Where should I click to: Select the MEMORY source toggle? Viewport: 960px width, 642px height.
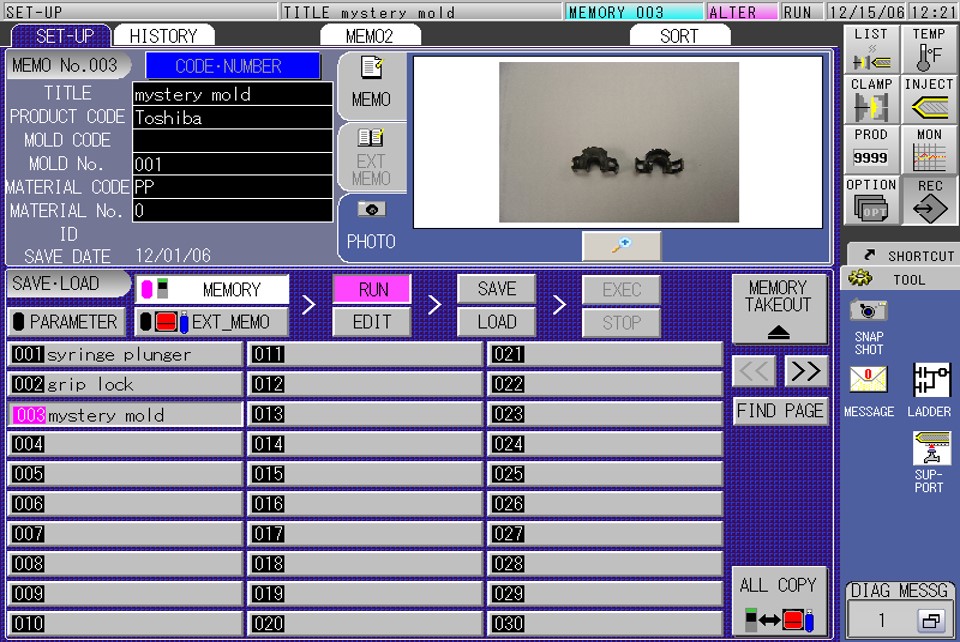[213, 290]
